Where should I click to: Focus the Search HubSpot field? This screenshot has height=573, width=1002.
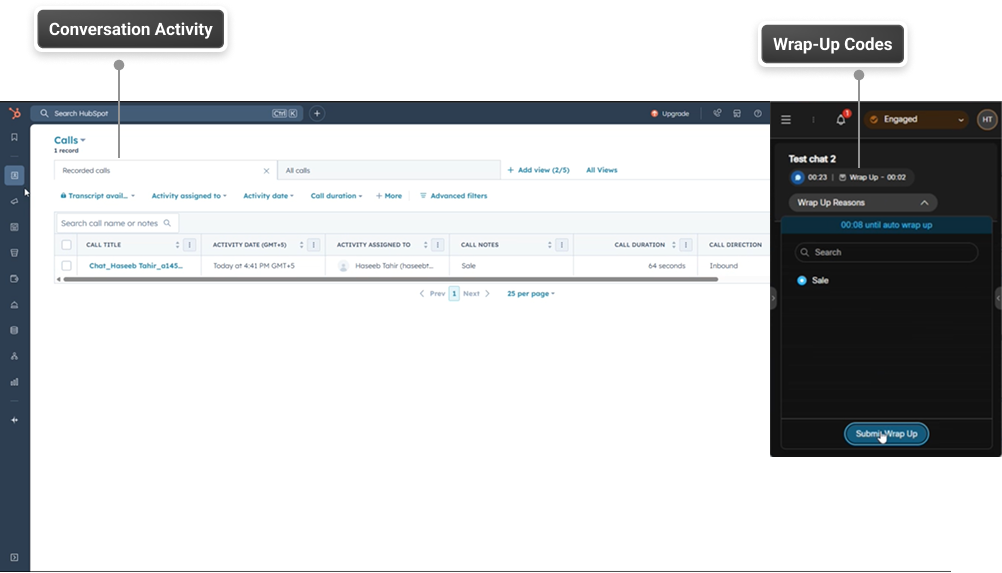(167, 114)
